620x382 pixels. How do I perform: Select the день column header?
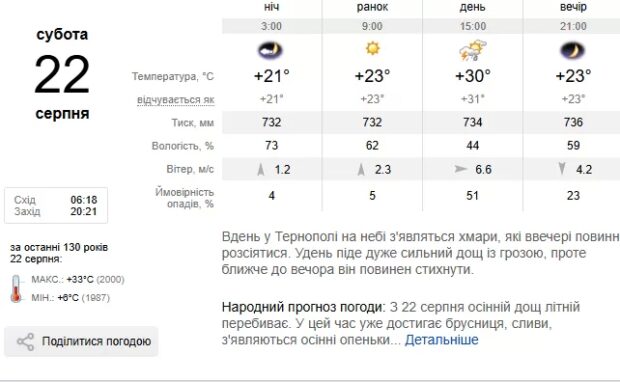tap(473, 7)
